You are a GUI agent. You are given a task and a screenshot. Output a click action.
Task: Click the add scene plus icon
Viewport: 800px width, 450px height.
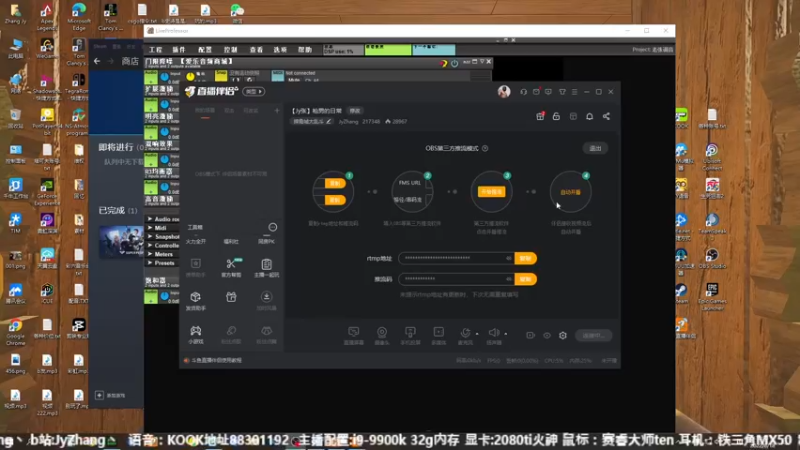(x=277, y=111)
